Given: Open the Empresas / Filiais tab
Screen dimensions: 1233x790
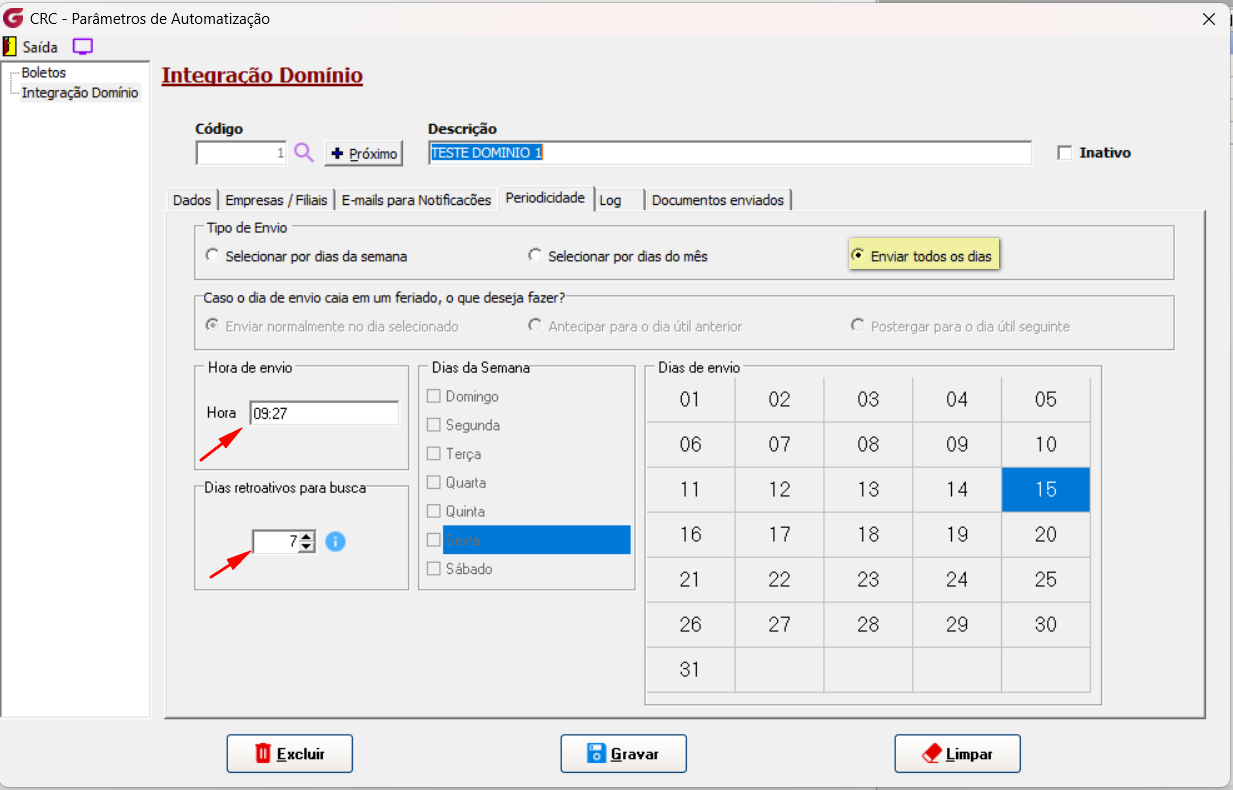Looking at the screenshot, I should coord(276,200).
